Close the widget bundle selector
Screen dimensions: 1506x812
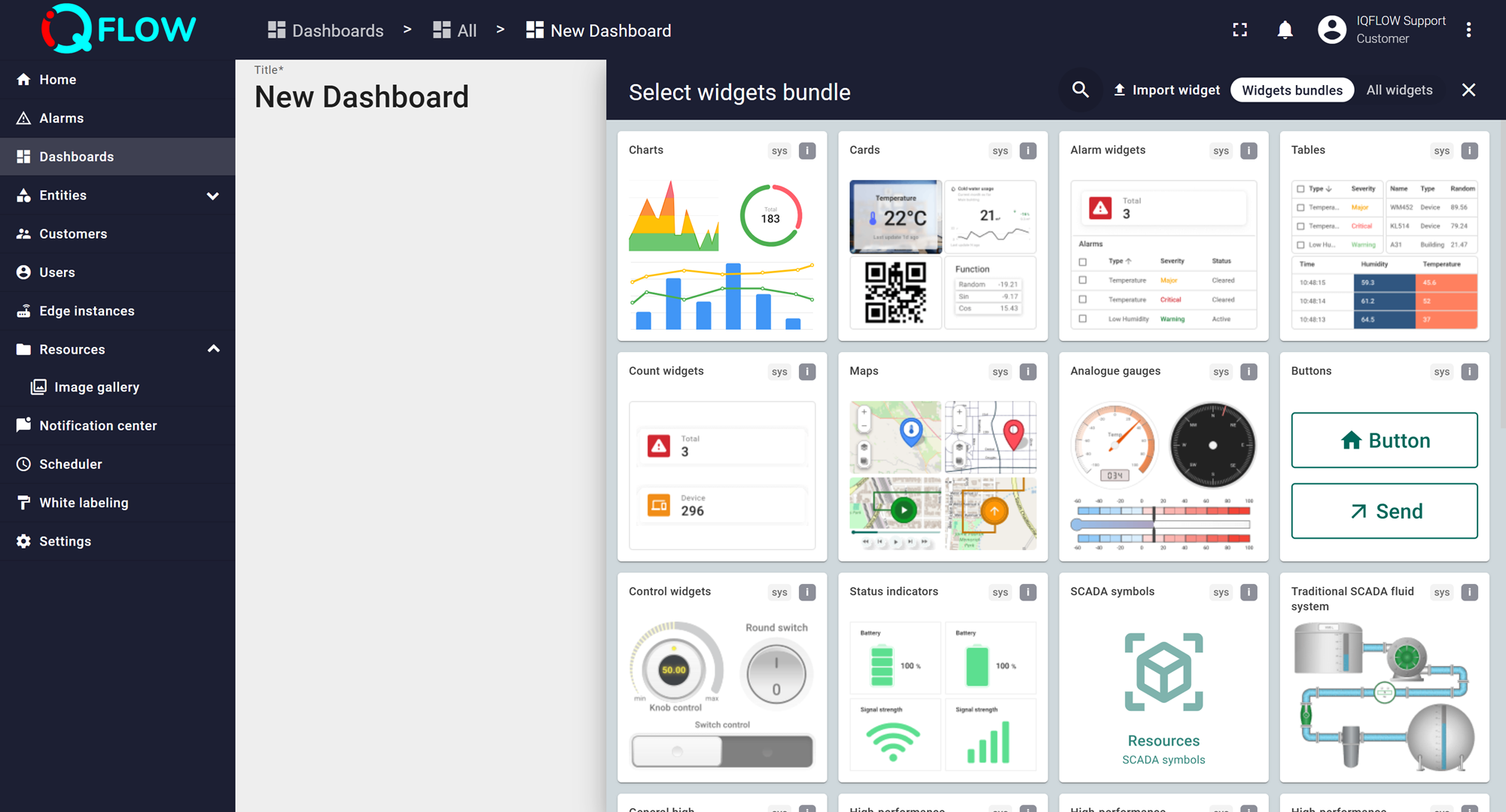click(1468, 90)
